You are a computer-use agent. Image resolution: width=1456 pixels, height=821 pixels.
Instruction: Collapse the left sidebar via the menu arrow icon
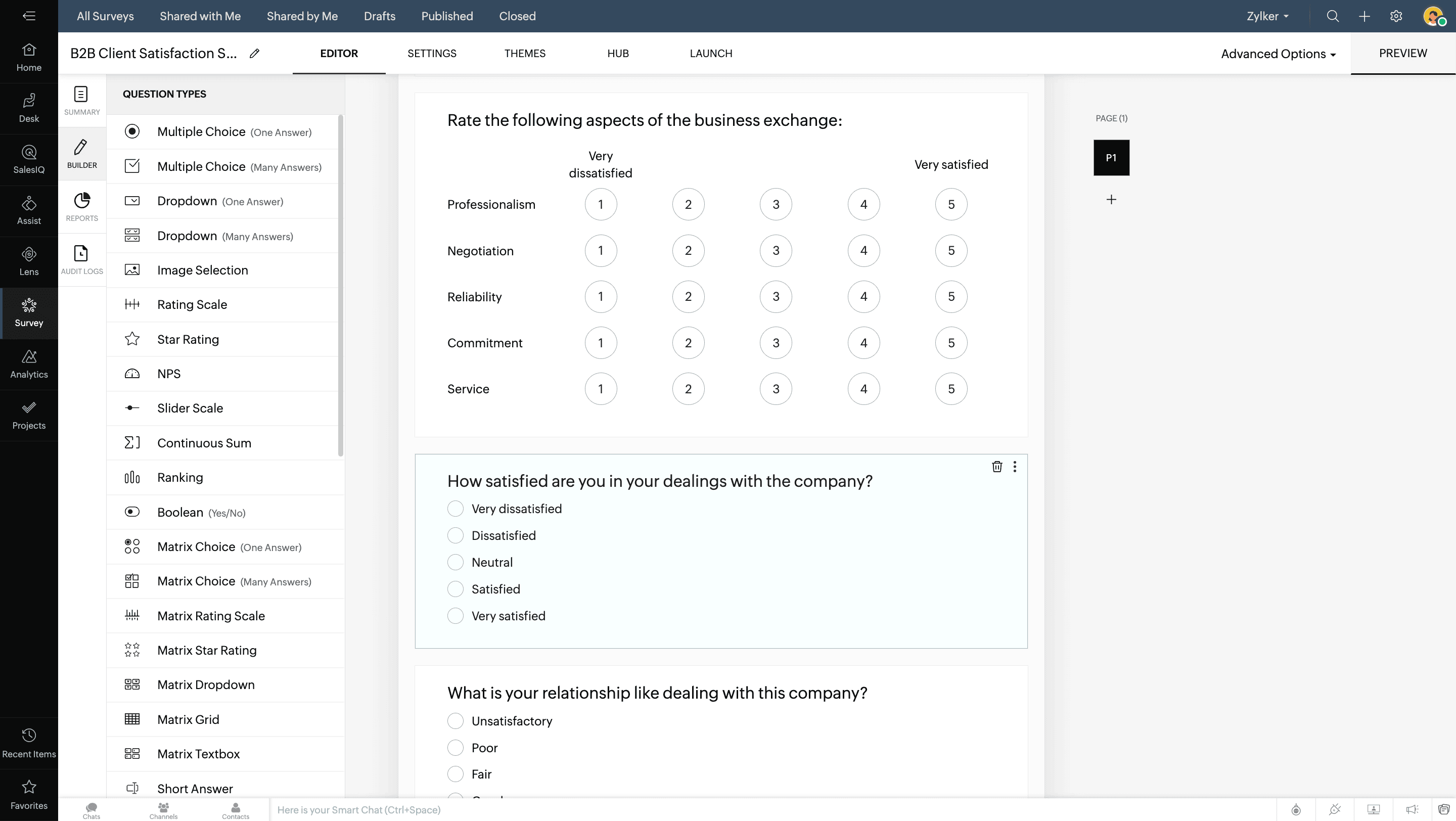coord(29,16)
